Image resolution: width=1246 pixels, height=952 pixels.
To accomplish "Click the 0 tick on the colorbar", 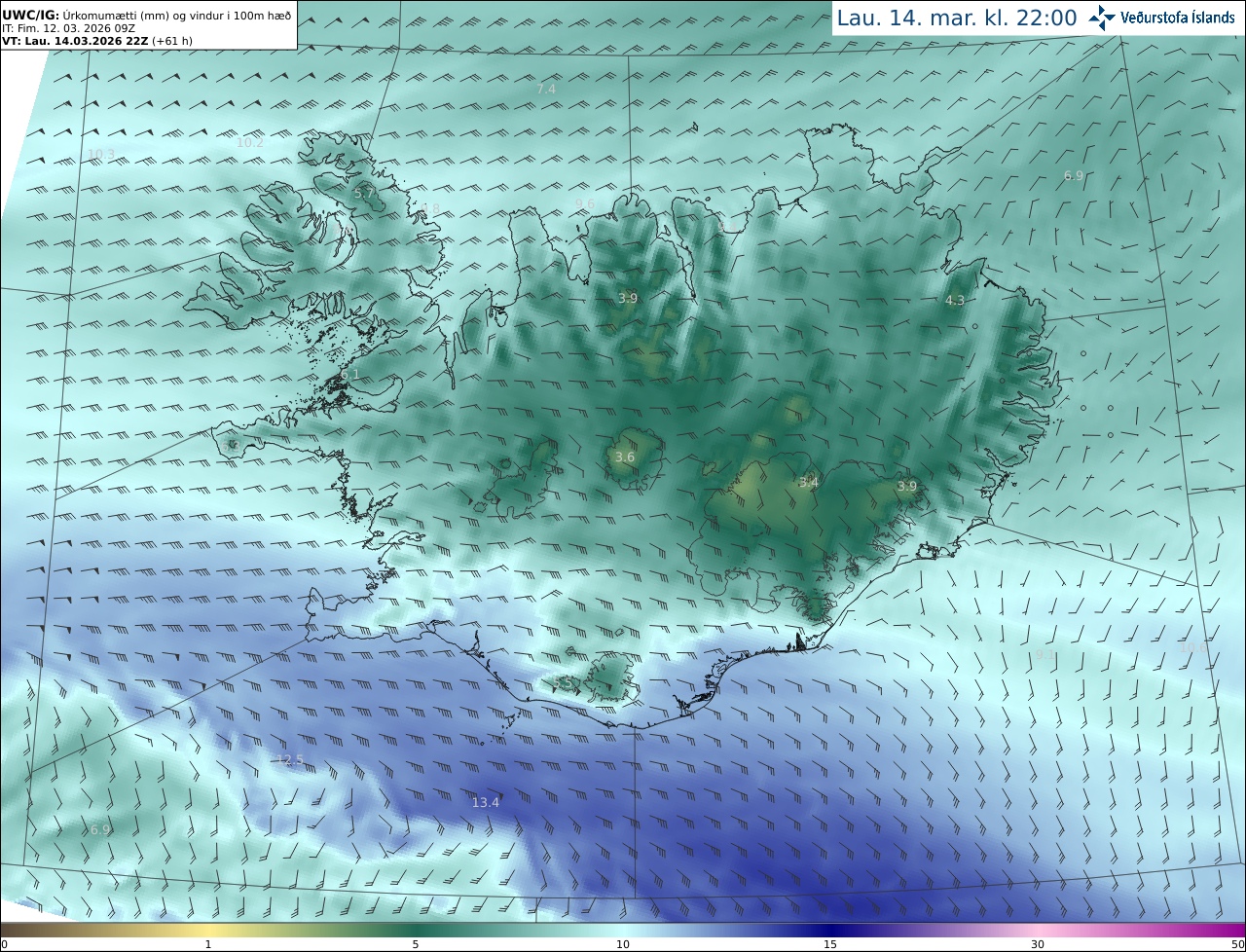I will point(4,944).
